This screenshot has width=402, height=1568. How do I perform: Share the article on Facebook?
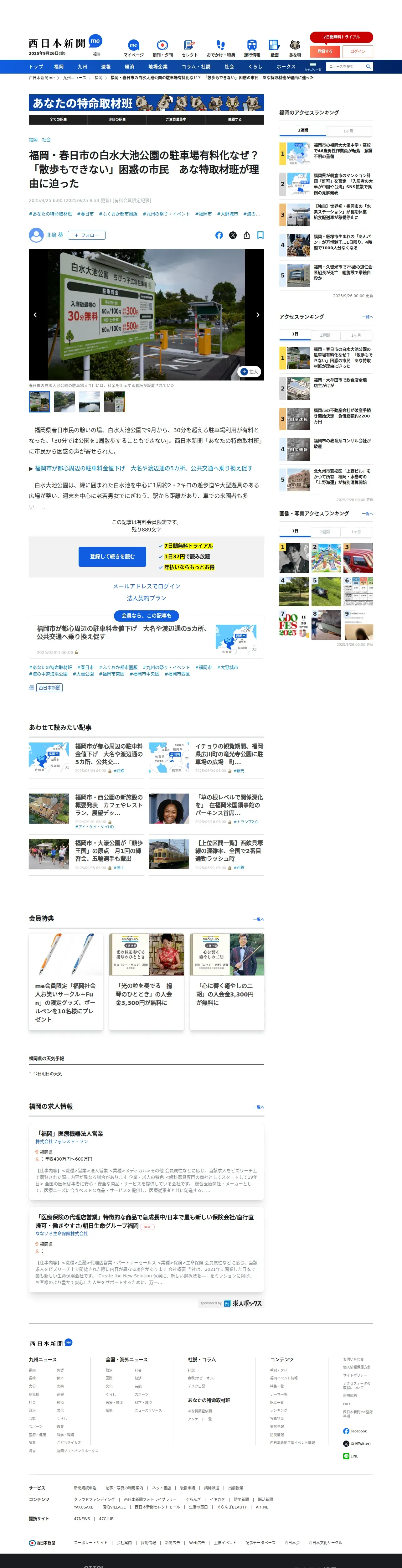[219, 235]
